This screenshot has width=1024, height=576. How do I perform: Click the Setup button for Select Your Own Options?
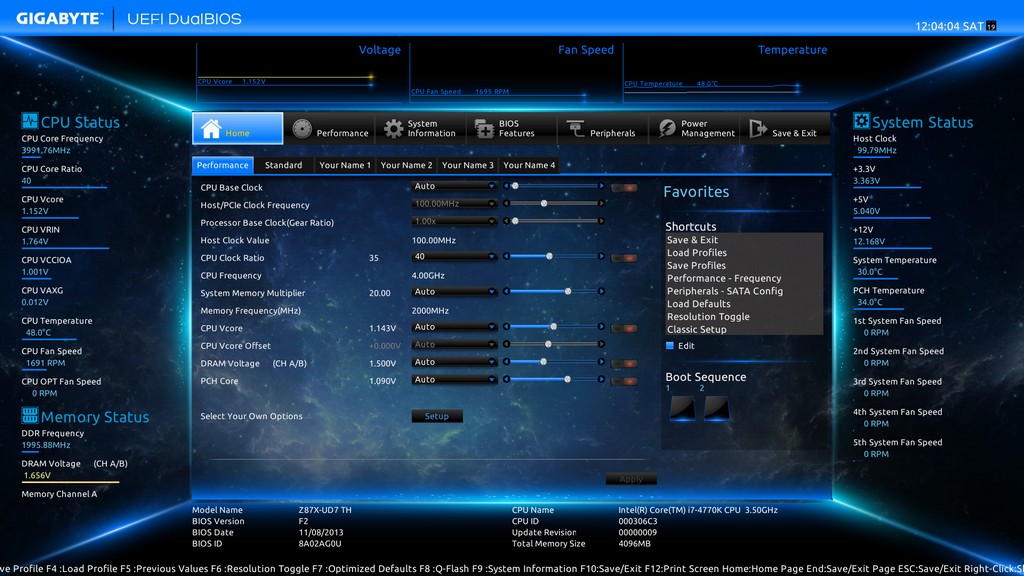coord(437,416)
